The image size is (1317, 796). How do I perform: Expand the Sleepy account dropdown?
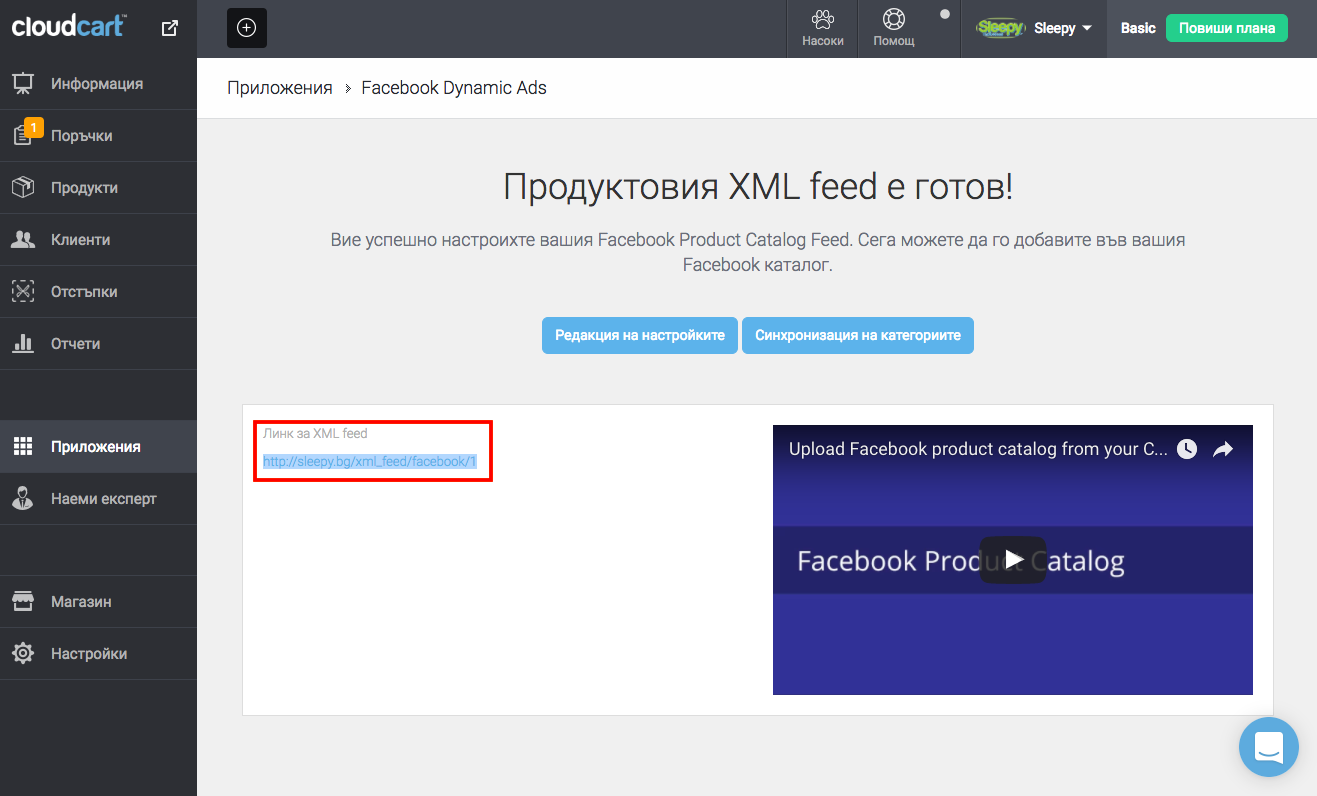pos(1062,28)
